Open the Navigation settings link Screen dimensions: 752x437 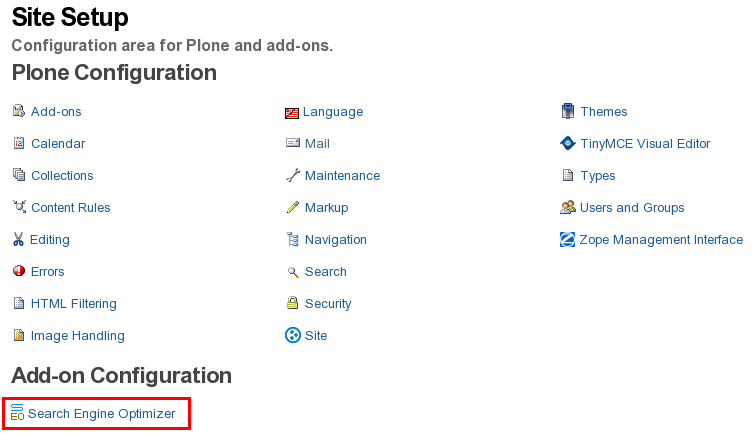335,240
